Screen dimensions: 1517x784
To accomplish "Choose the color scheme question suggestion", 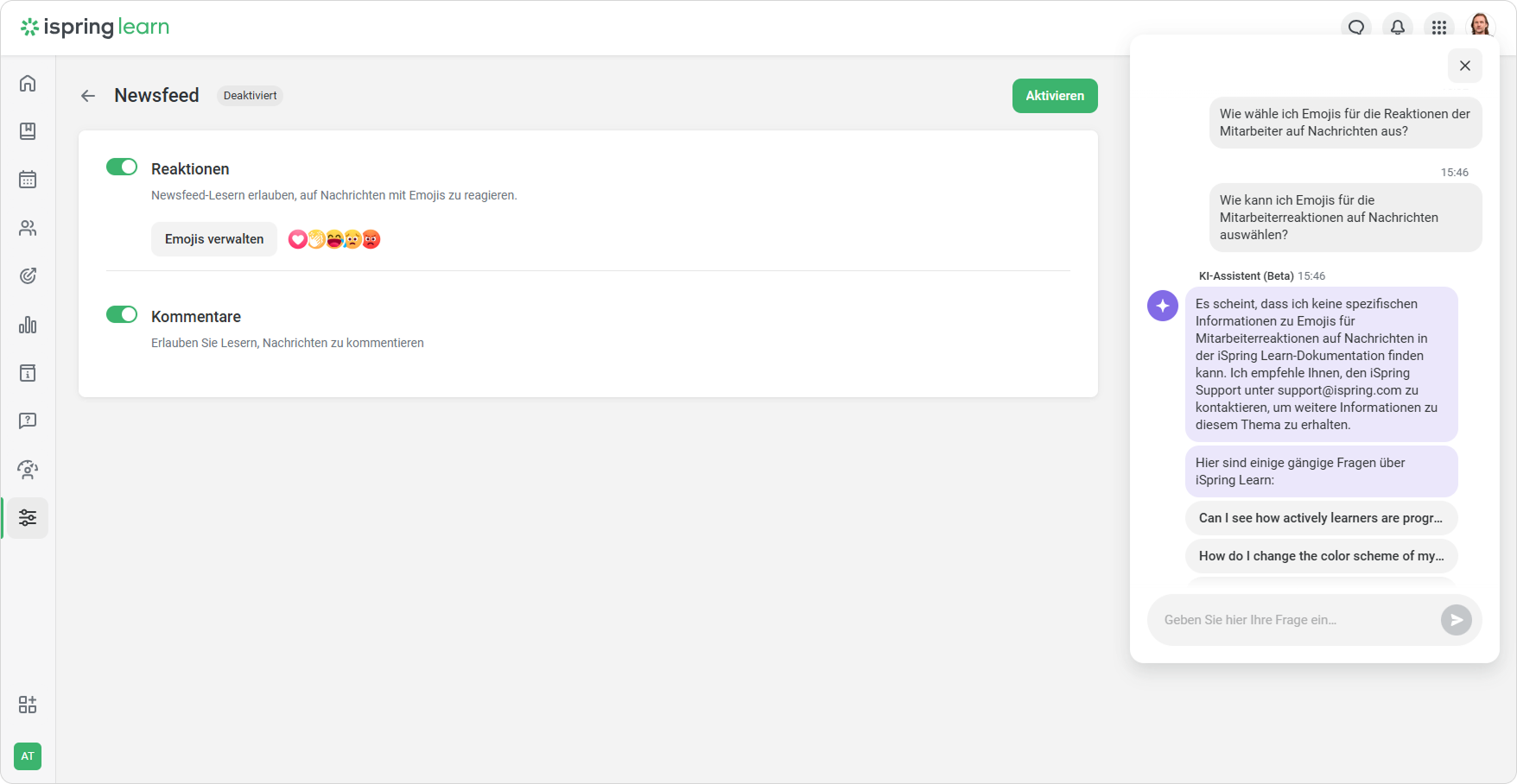I will point(1320,556).
